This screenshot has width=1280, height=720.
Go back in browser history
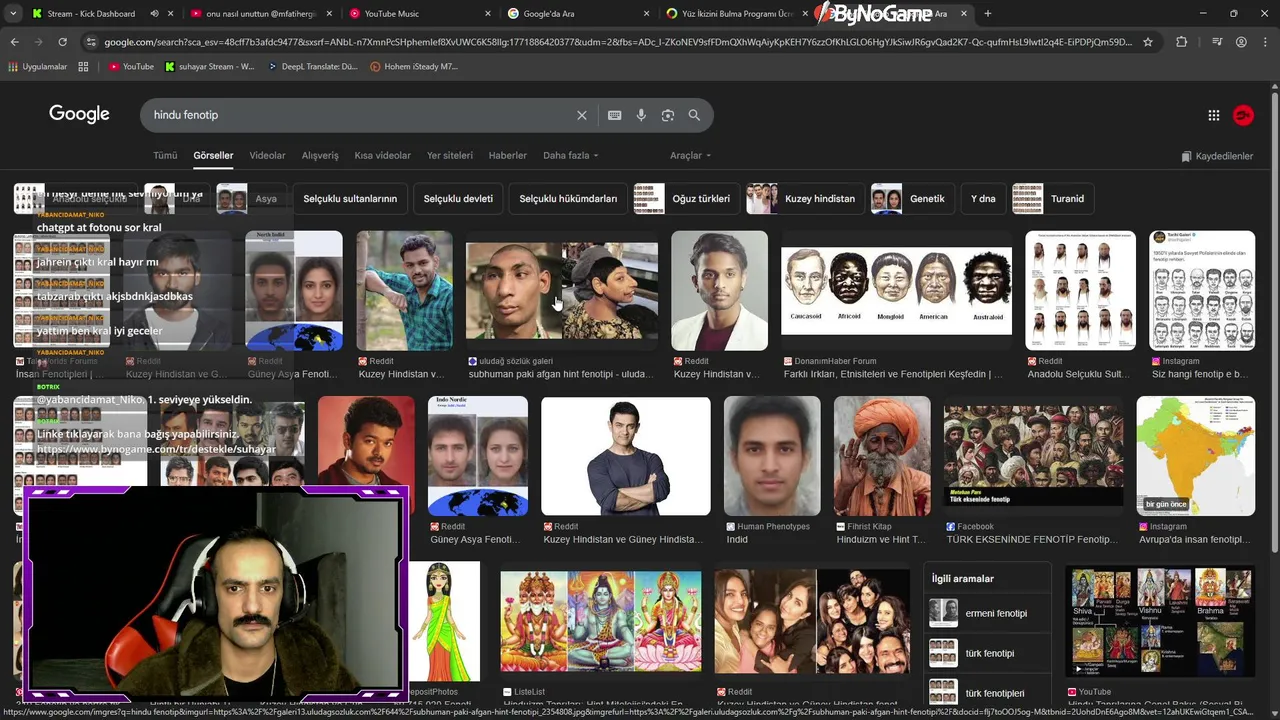14,42
